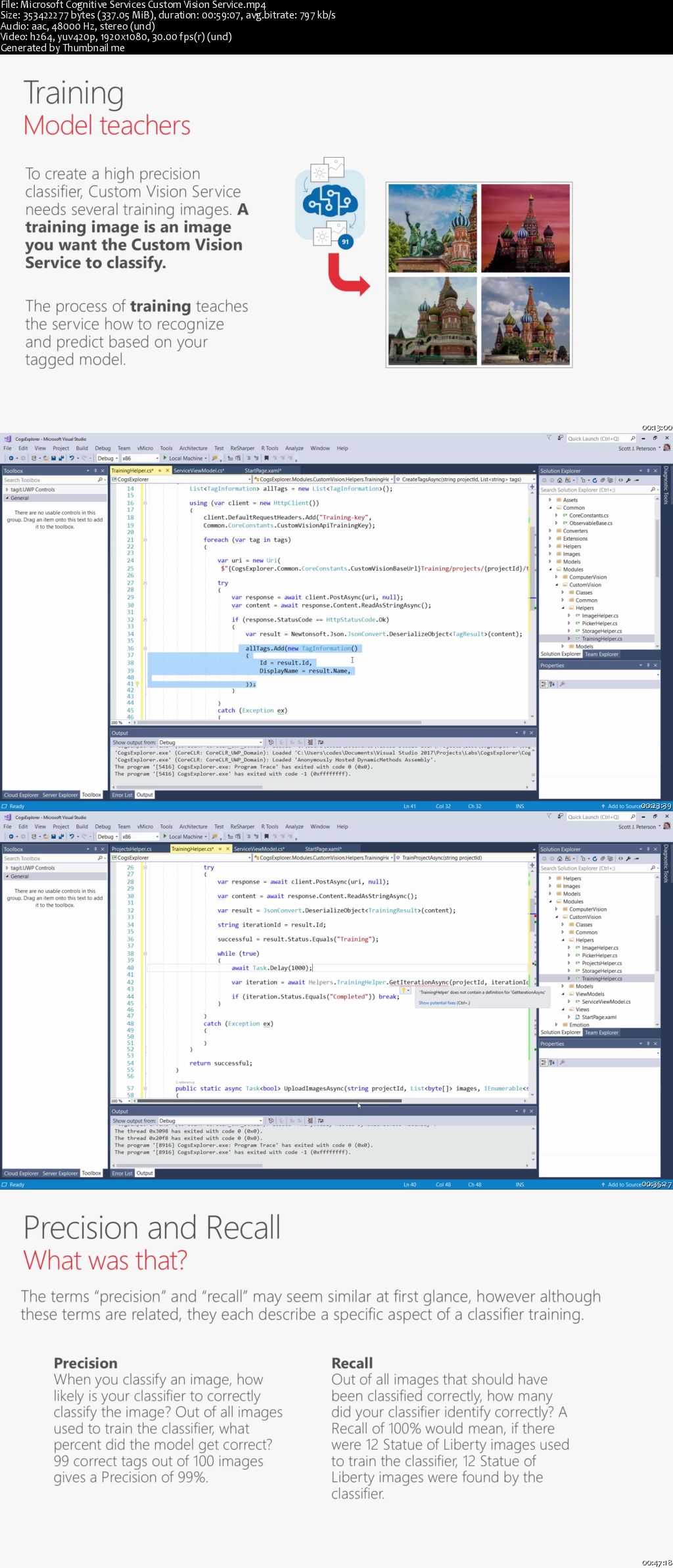Click Undo icon in lower Visual Studio toolbar
673x1568 pixels.
pos(71,837)
